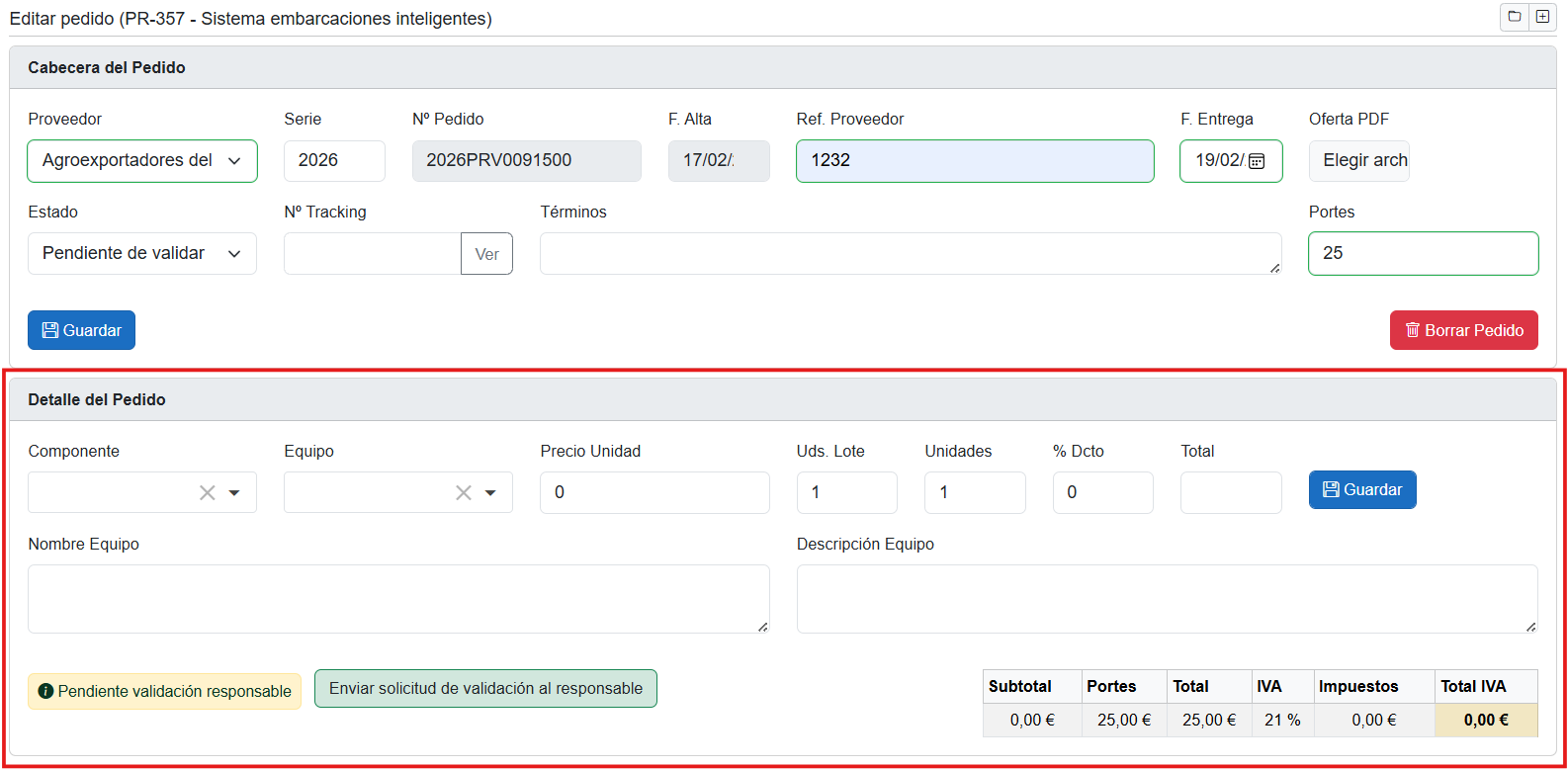Image resolution: width=1568 pixels, height=769 pixels.
Task: Save the detail line with Guardar
Action: click(x=1361, y=490)
